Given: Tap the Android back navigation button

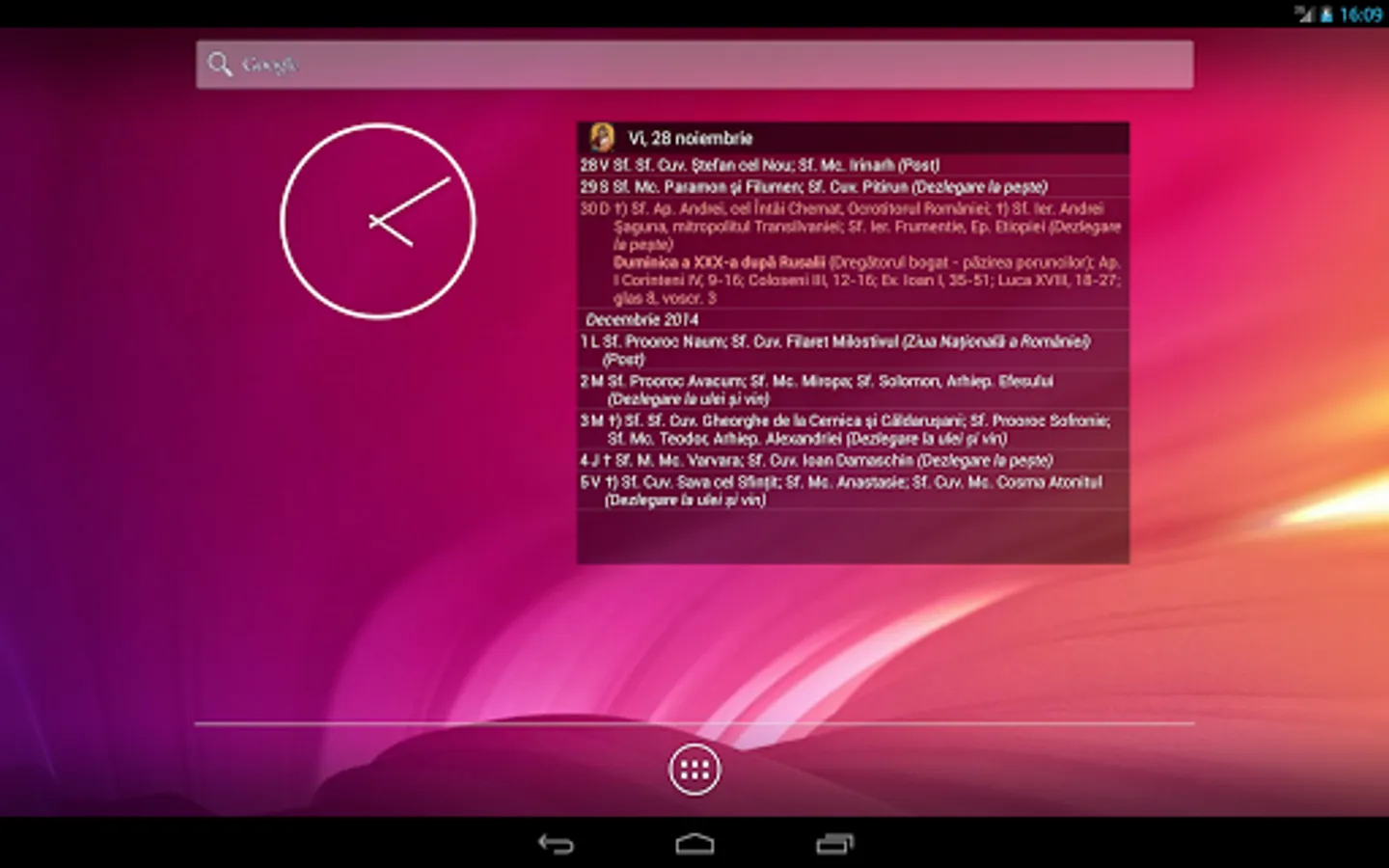Looking at the screenshot, I should click(x=556, y=844).
